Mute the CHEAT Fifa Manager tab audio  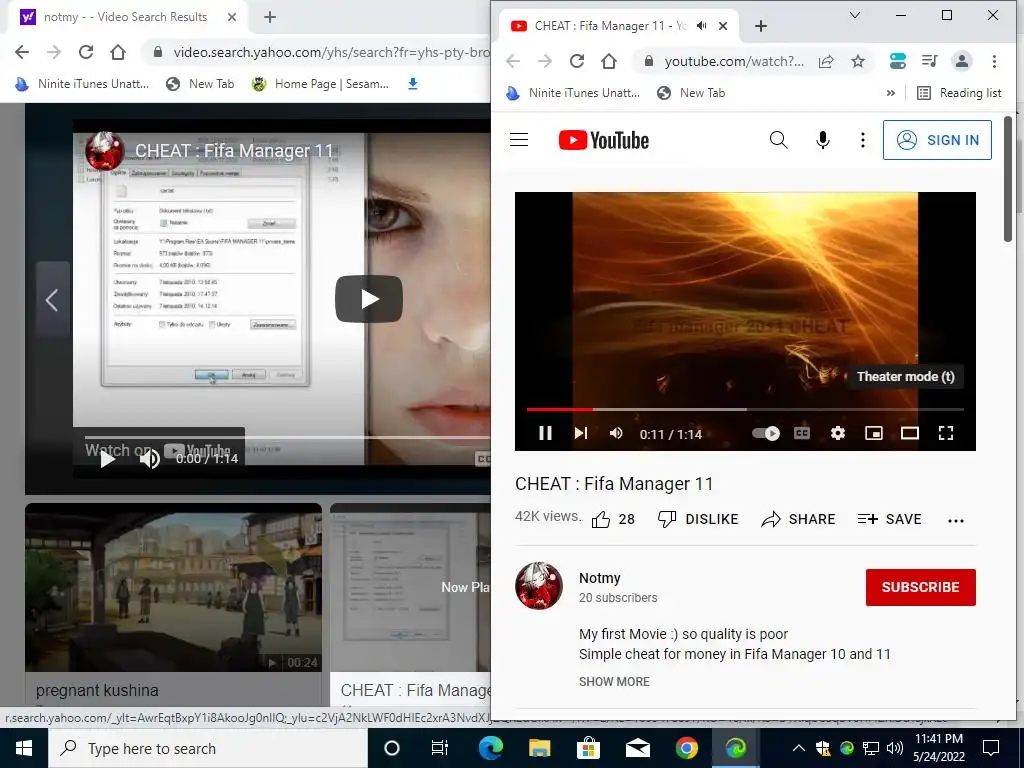(x=701, y=25)
